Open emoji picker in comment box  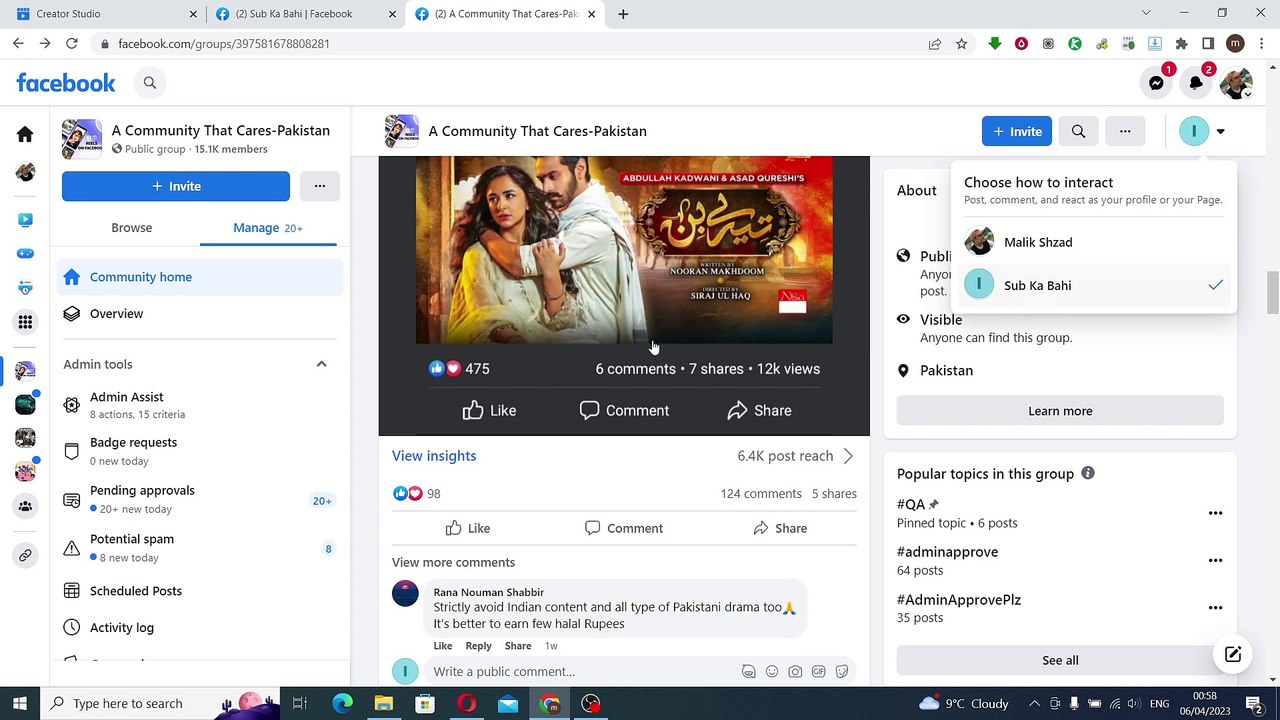[772, 672]
